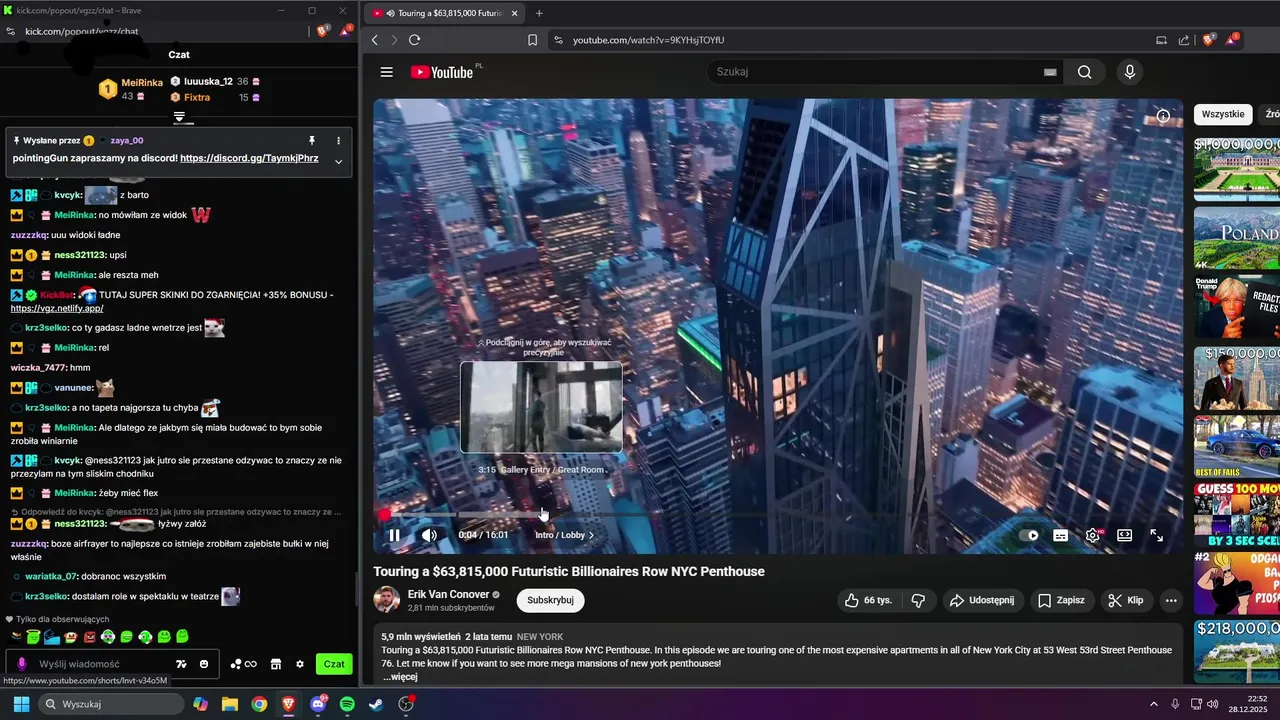Open the 7TV emote picker in chat
Viewport: 1280px width, 720px height.
click(181, 664)
